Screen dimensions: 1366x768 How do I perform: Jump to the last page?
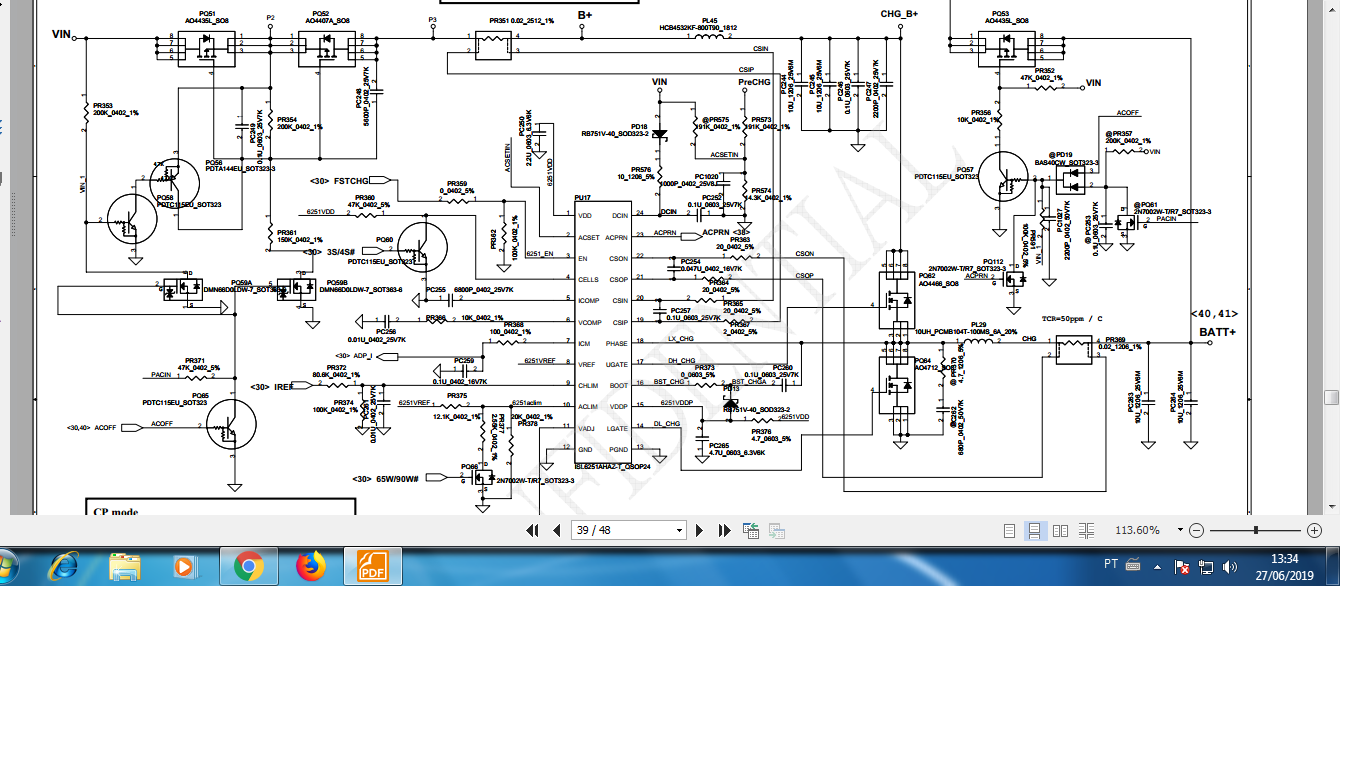(x=723, y=530)
